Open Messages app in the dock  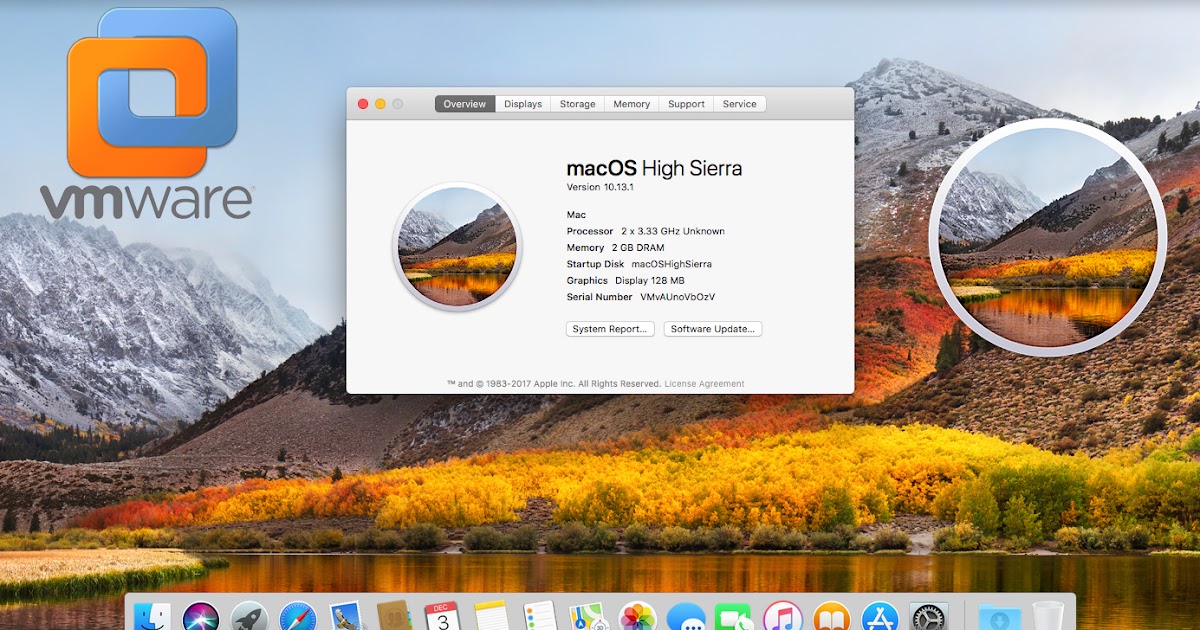686,617
